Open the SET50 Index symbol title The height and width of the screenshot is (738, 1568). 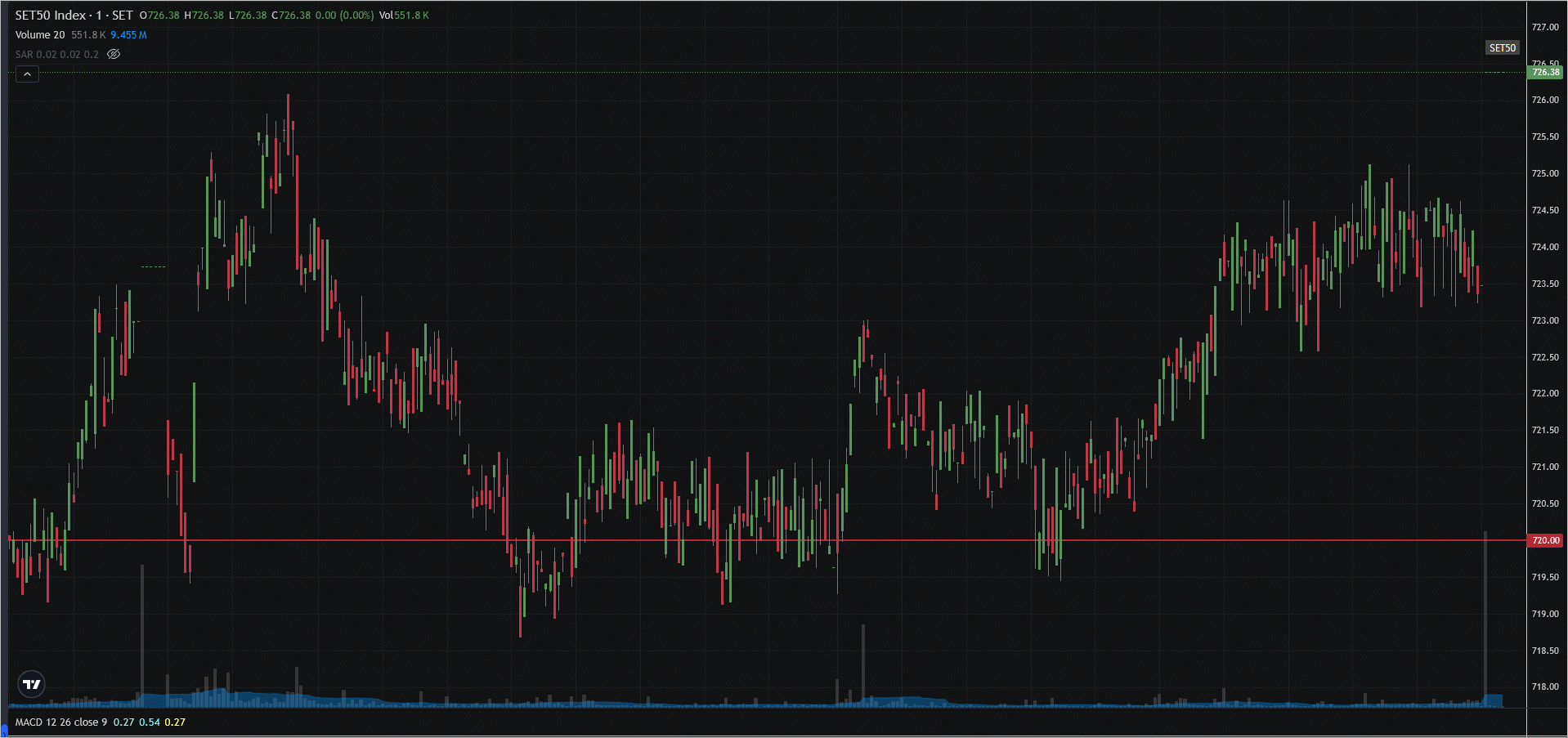[74, 16]
